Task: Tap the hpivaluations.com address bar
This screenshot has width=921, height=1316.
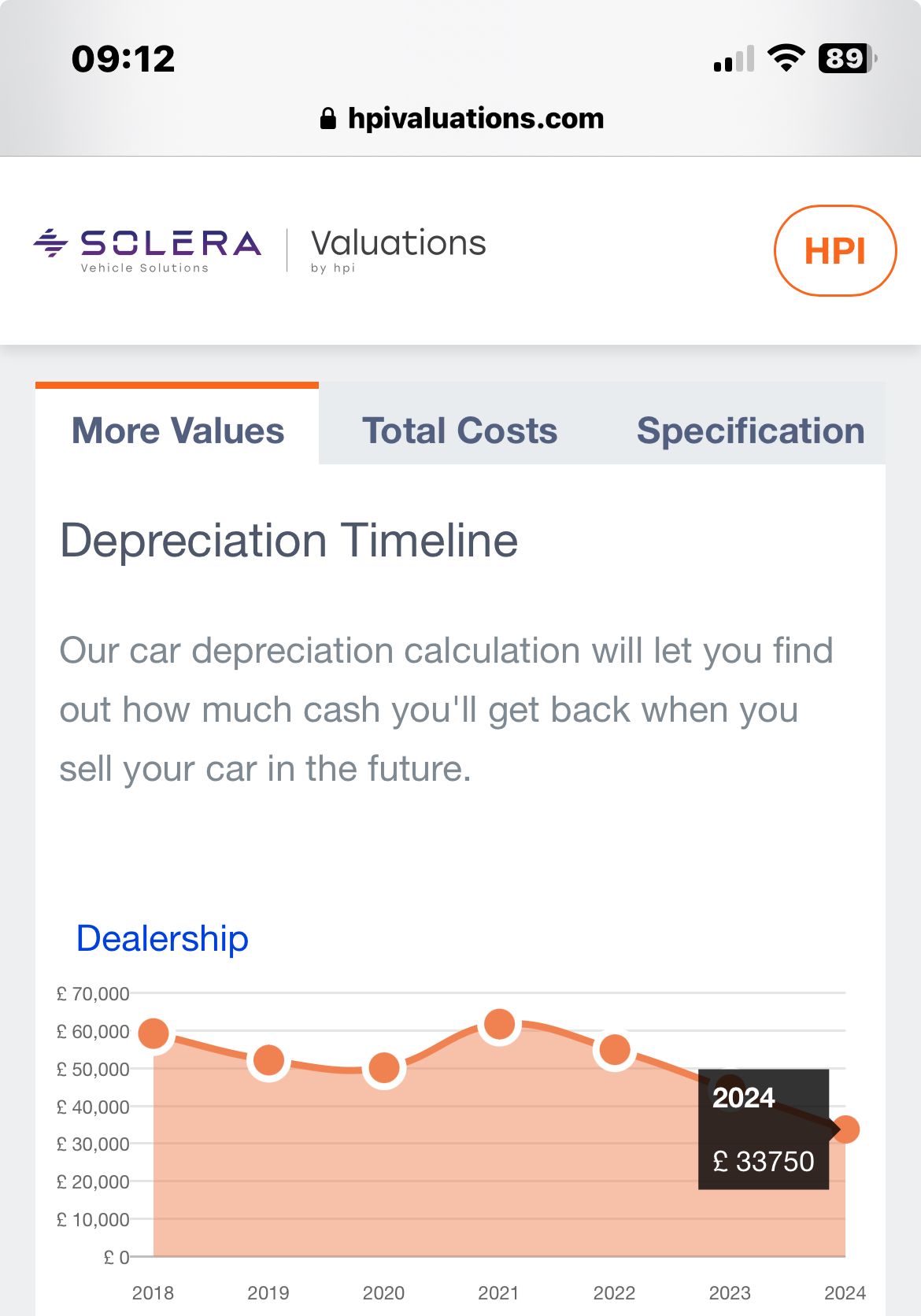Action: [475, 119]
